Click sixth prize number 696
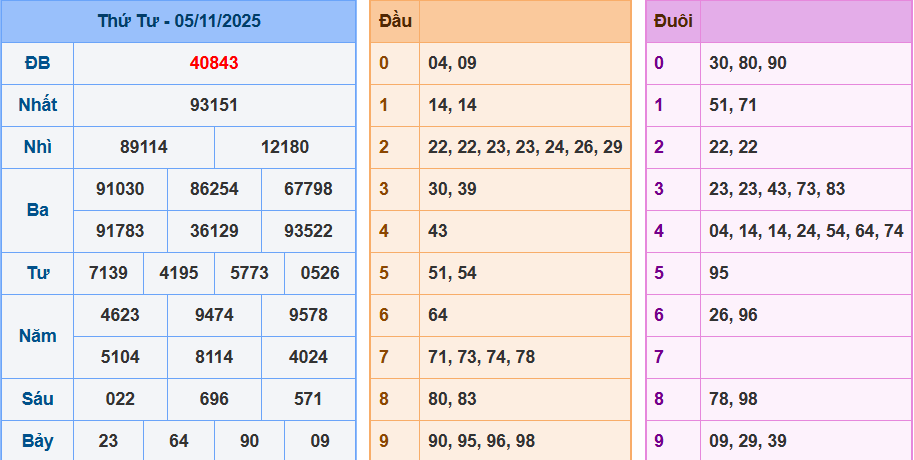Viewport: 914px width, 460px height. point(214,399)
